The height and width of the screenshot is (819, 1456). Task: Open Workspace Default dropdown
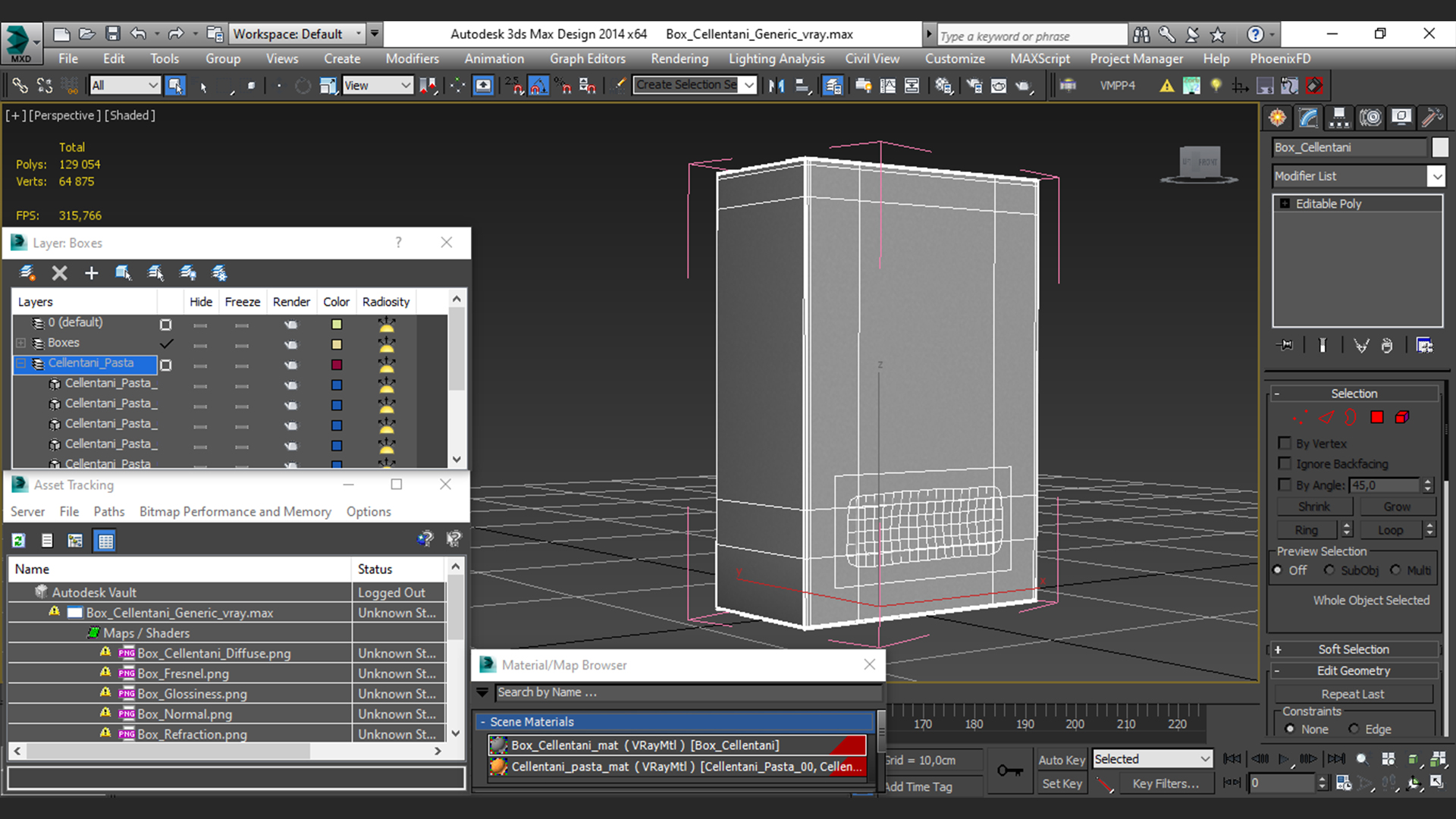click(x=297, y=33)
